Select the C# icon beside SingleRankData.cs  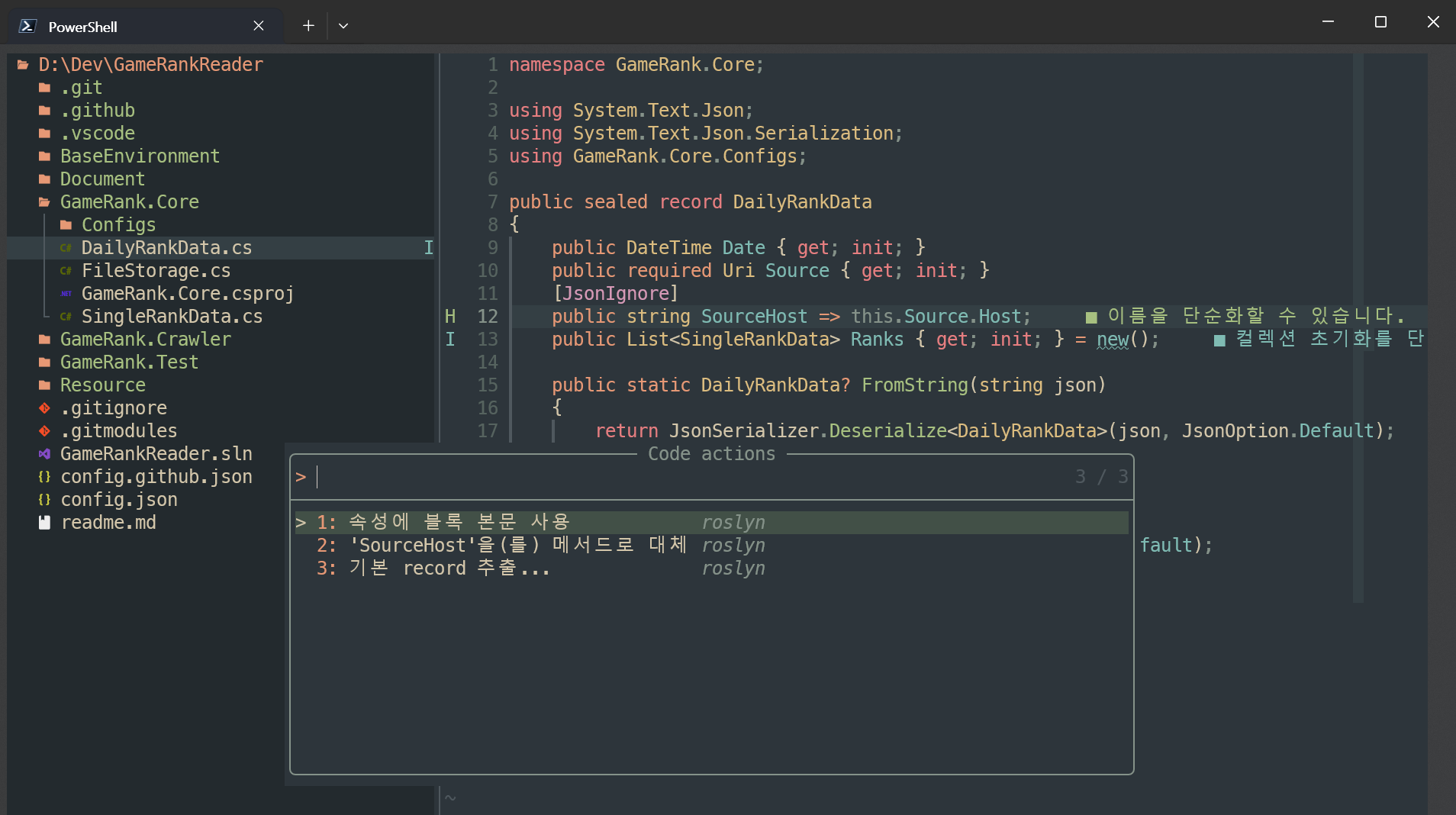coord(66,317)
